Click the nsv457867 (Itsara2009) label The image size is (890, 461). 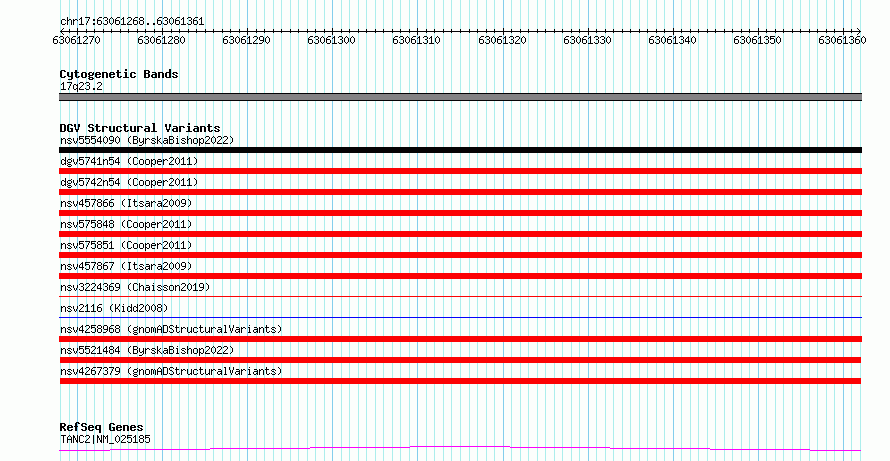coord(126,266)
